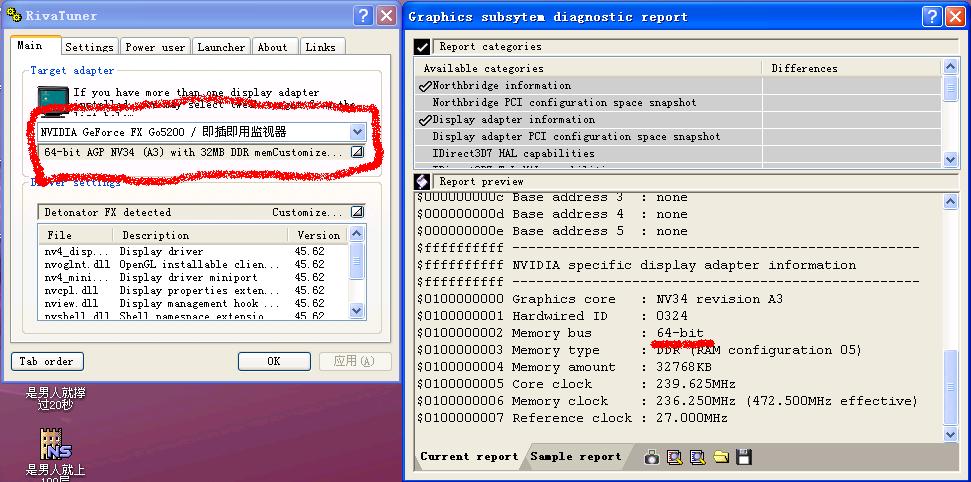Click the Report categories scrollbar thumb
The height and width of the screenshot is (482, 971).
[x=951, y=88]
